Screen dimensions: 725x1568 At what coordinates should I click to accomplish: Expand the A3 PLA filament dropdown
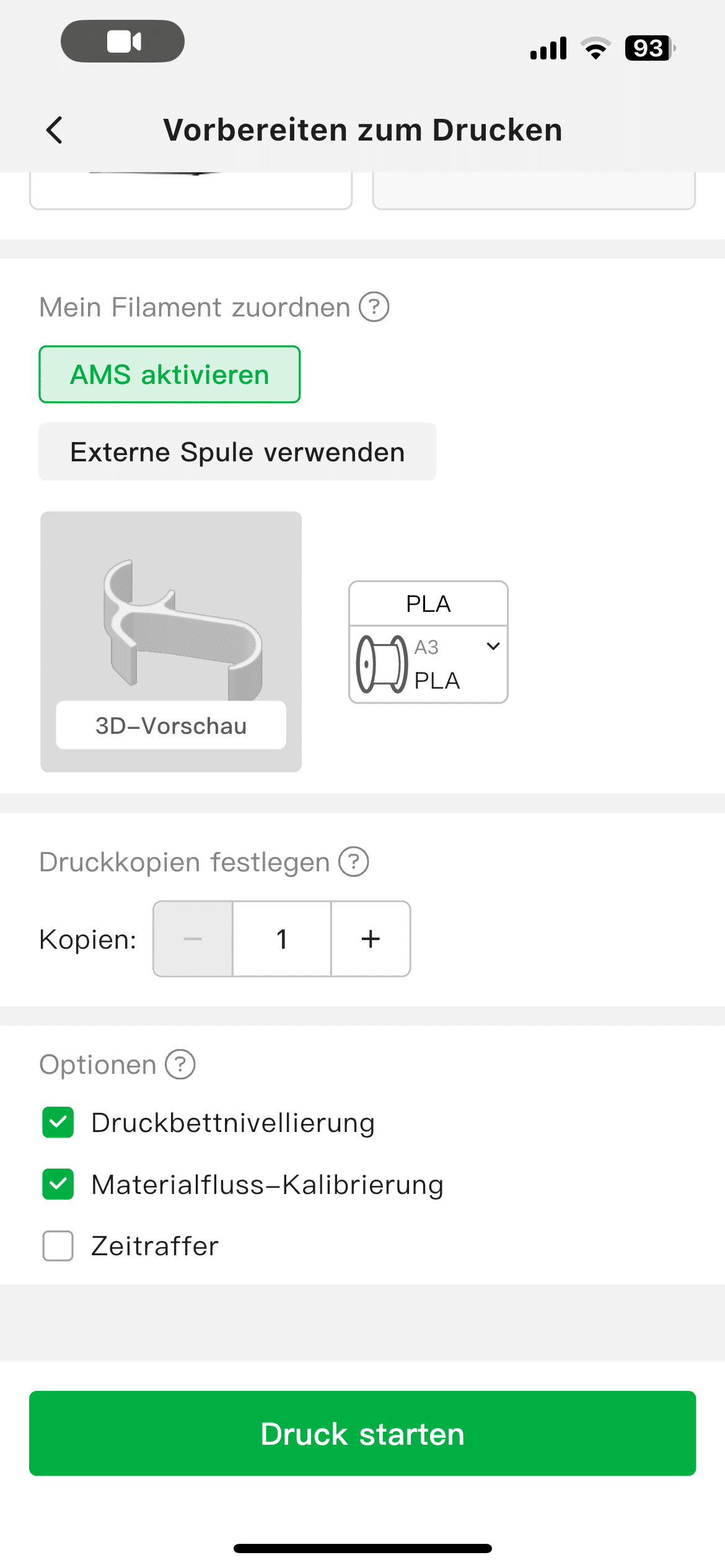coord(493,647)
